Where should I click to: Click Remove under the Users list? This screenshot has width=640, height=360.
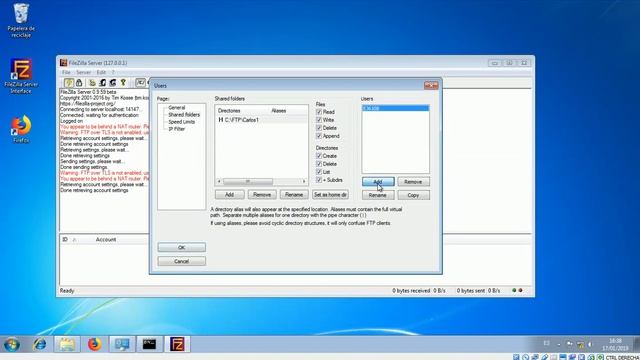pyautogui.click(x=413, y=182)
